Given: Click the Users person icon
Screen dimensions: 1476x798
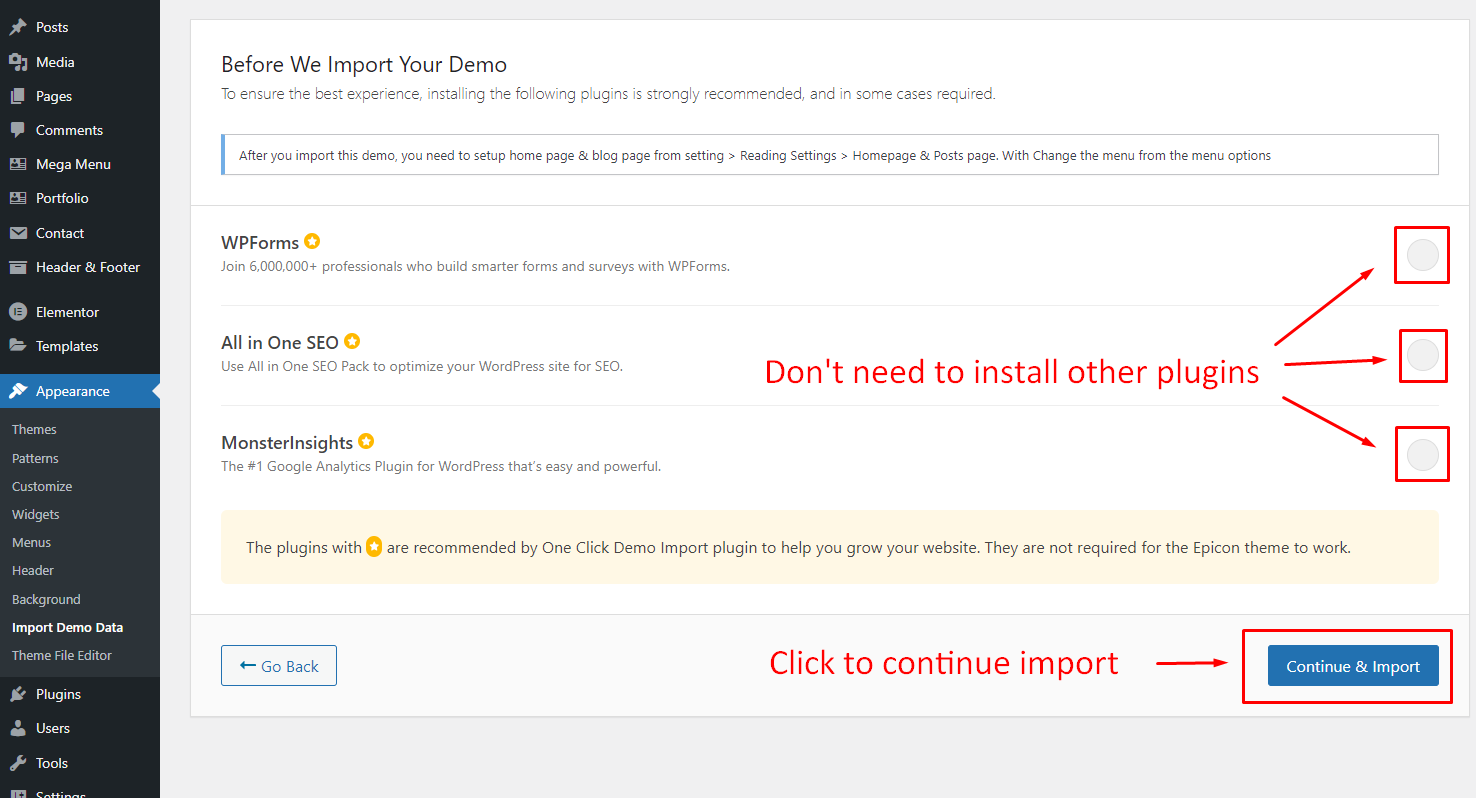Looking at the screenshot, I should pyautogui.click(x=18, y=728).
